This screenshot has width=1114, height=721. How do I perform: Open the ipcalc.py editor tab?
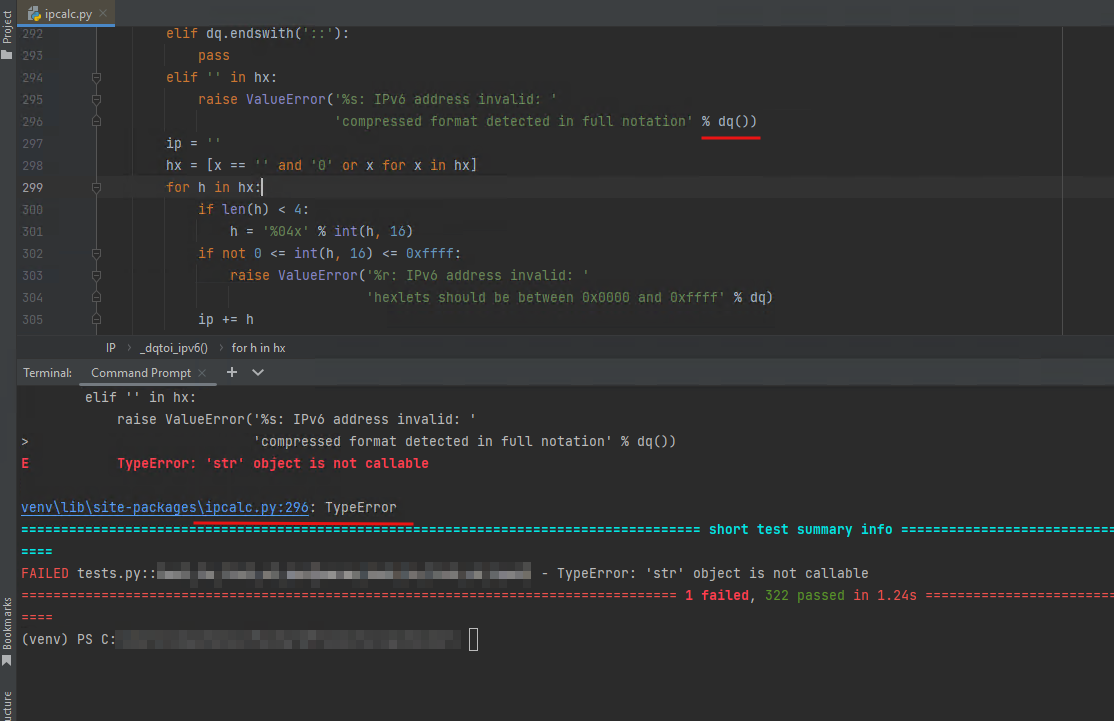click(67, 13)
